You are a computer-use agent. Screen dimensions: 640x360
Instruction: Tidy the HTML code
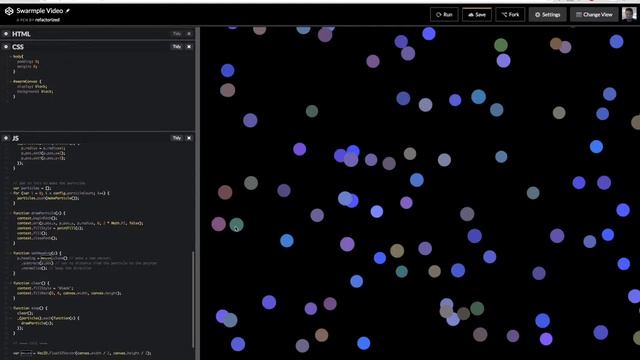(x=177, y=34)
